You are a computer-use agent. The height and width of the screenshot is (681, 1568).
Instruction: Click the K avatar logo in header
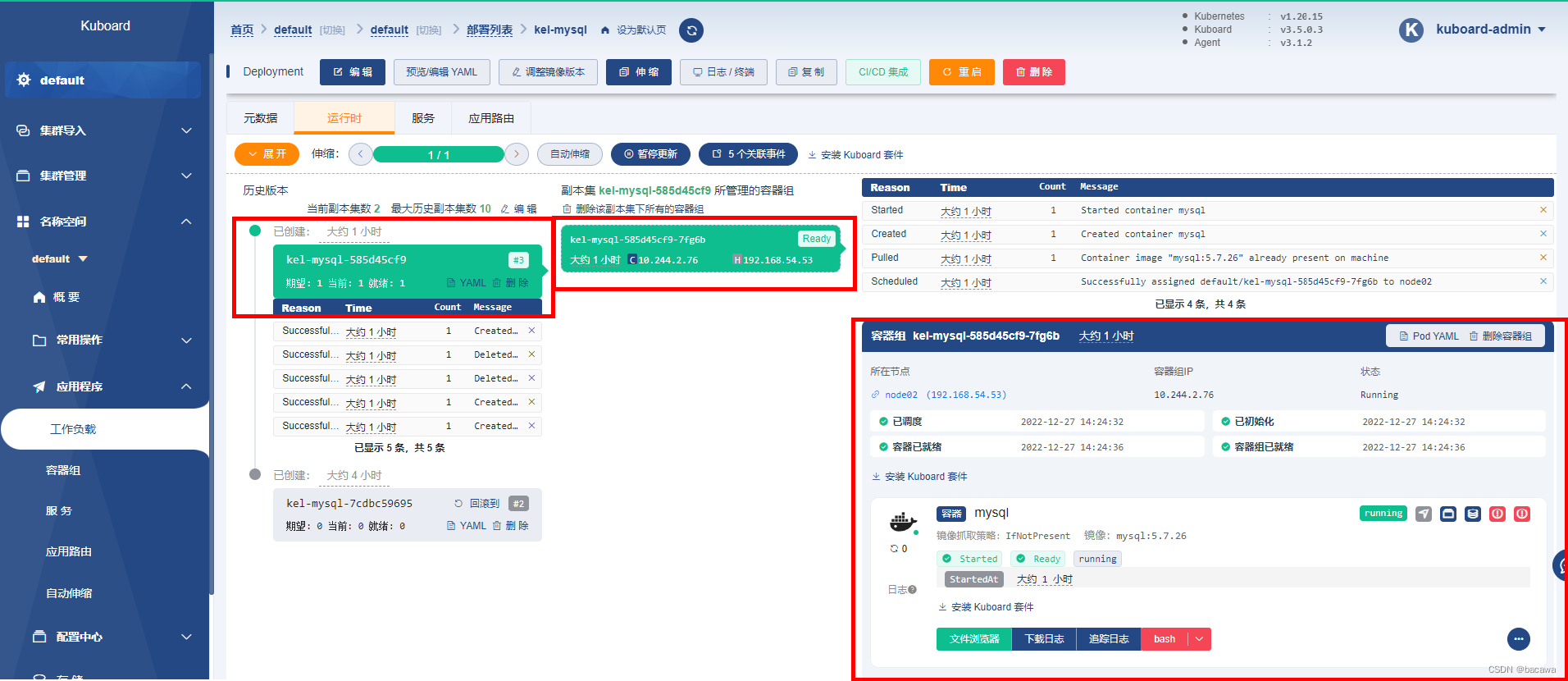point(1411,30)
